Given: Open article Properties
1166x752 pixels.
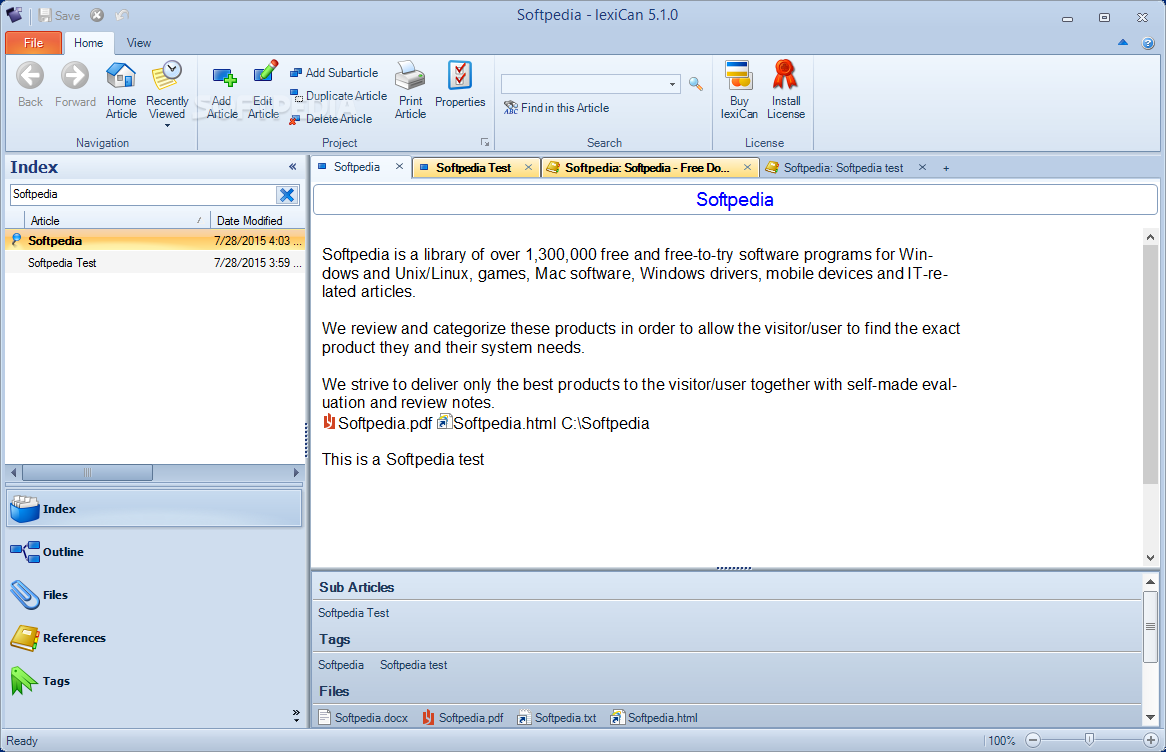Looking at the screenshot, I should click(460, 85).
